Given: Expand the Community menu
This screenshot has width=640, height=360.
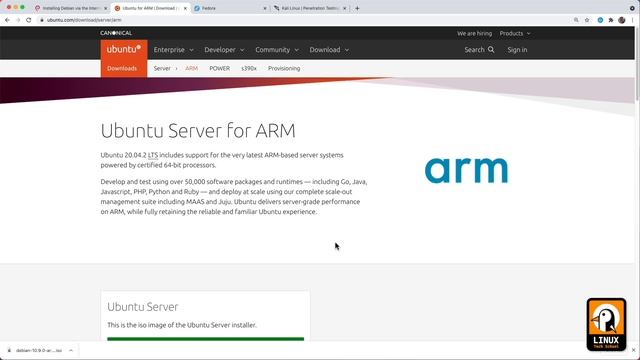Looking at the screenshot, I should coord(277,50).
